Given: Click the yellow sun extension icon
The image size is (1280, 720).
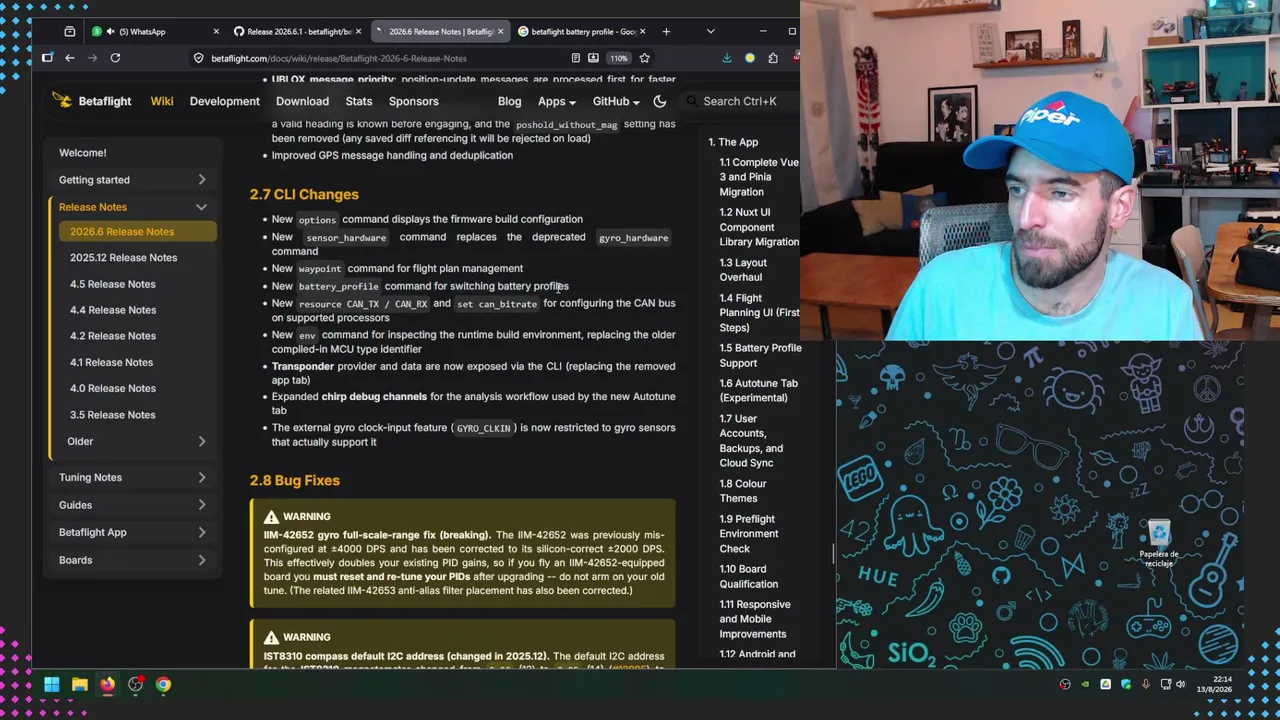Looking at the screenshot, I should (750, 58).
